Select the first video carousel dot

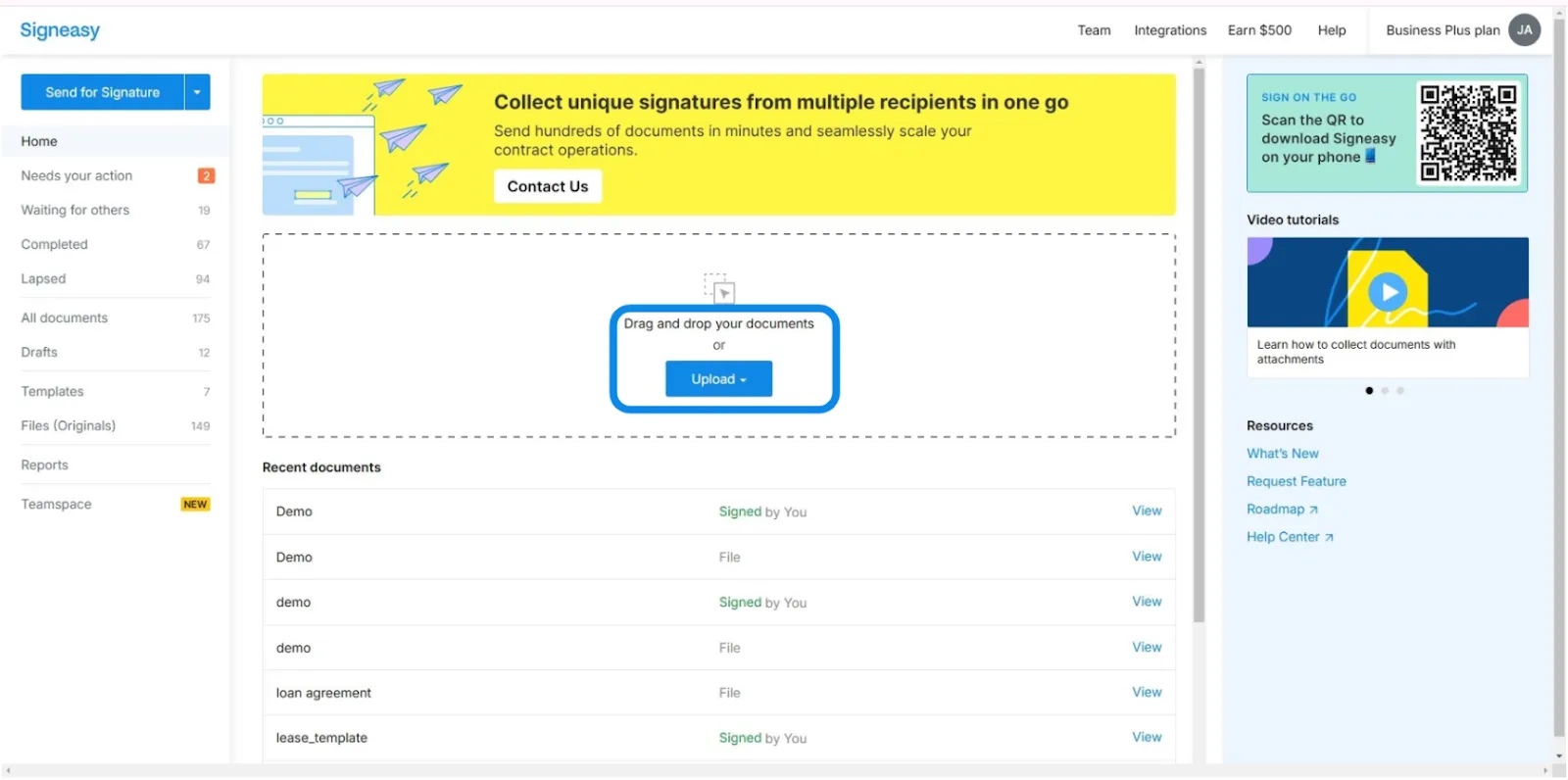(x=1369, y=391)
